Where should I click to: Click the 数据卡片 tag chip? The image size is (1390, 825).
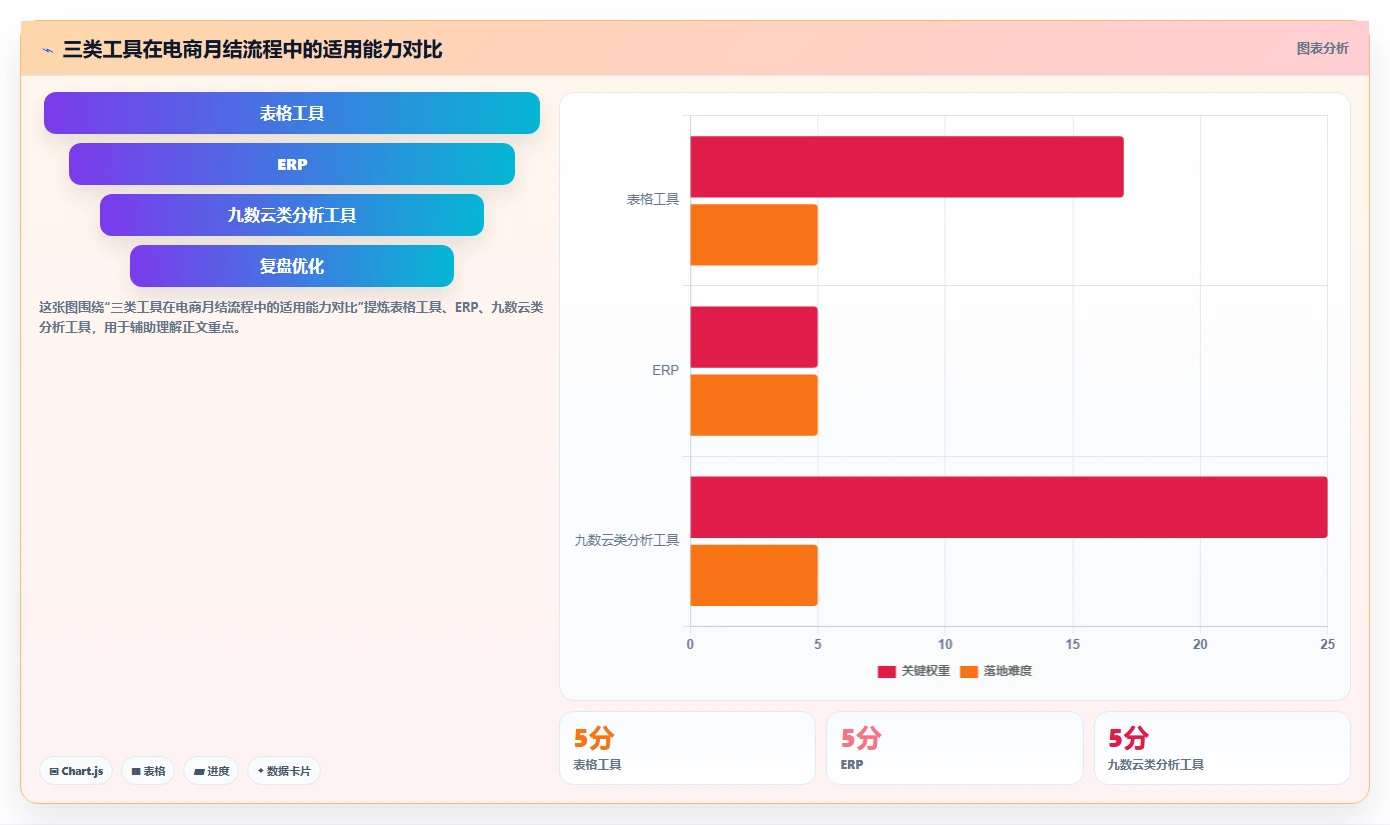tap(284, 771)
